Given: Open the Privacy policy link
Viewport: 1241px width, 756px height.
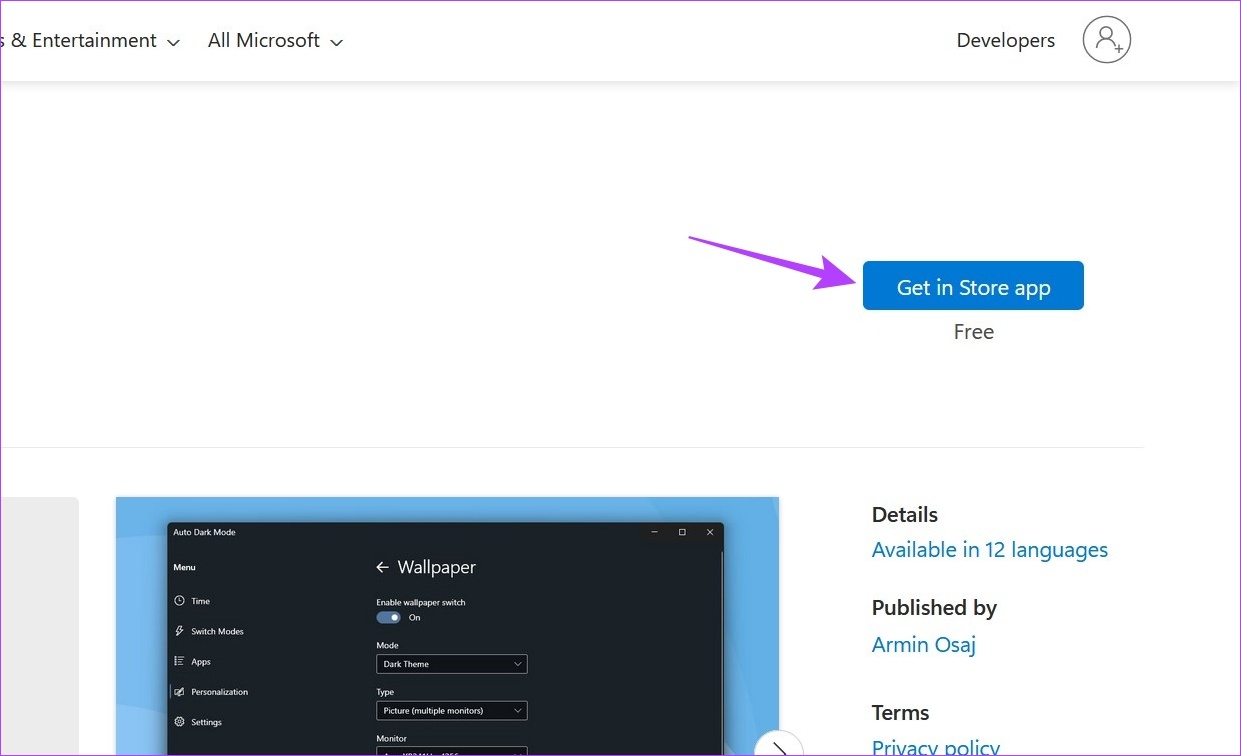Looking at the screenshot, I should click(935, 747).
